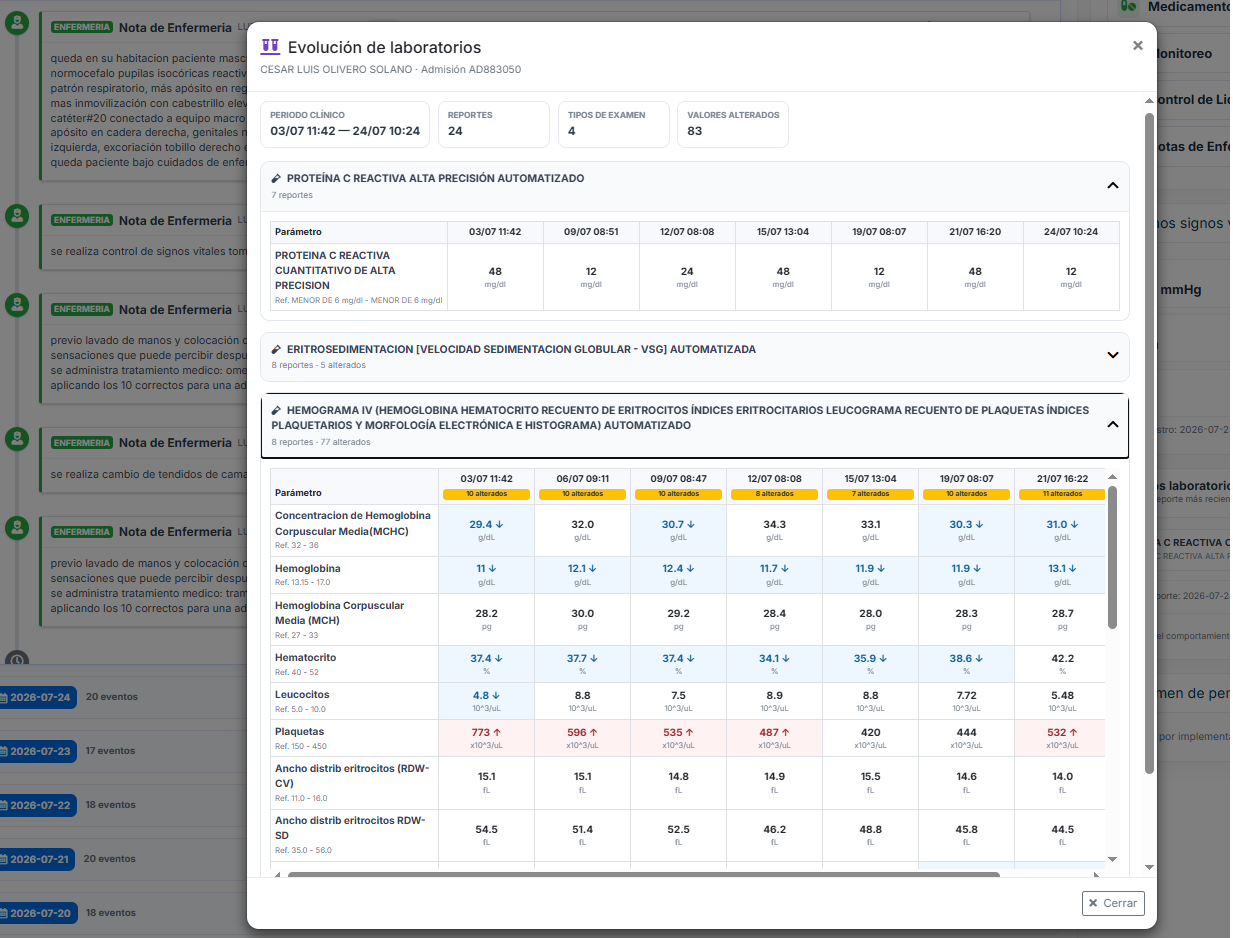The height and width of the screenshot is (938, 1233).
Task: Click the test tubes icon beside Evolución de laboratorios
Action: click(x=269, y=47)
